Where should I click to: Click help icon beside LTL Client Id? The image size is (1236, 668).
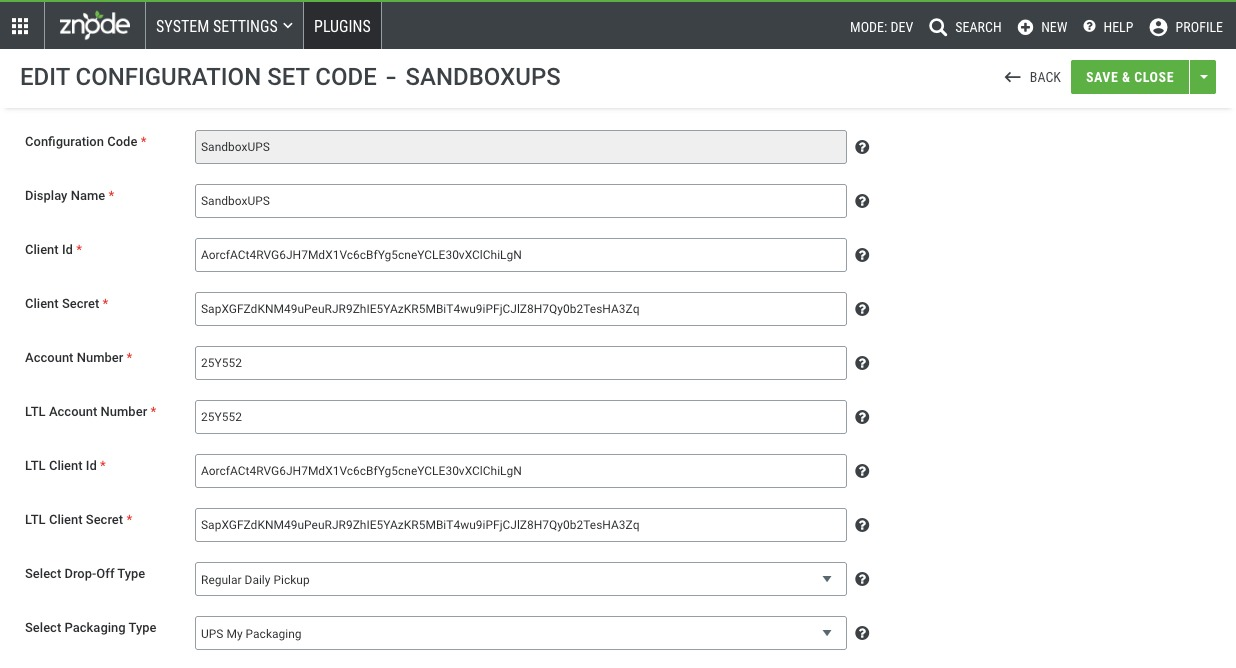coord(862,471)
